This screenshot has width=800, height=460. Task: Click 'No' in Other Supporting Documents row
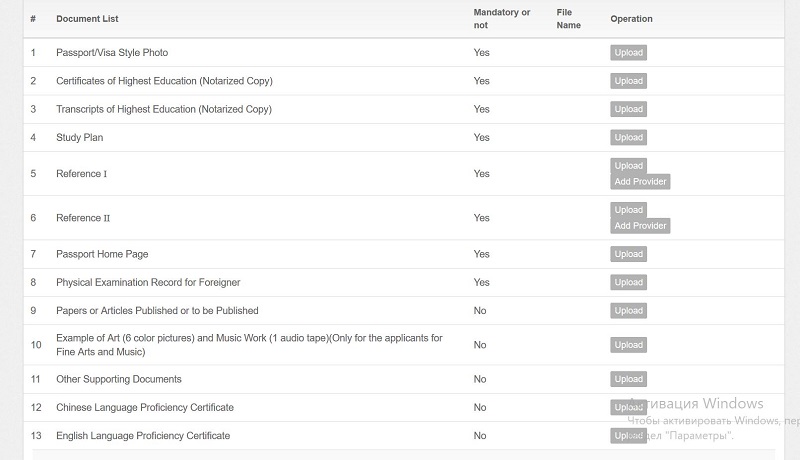click(480, 379)
